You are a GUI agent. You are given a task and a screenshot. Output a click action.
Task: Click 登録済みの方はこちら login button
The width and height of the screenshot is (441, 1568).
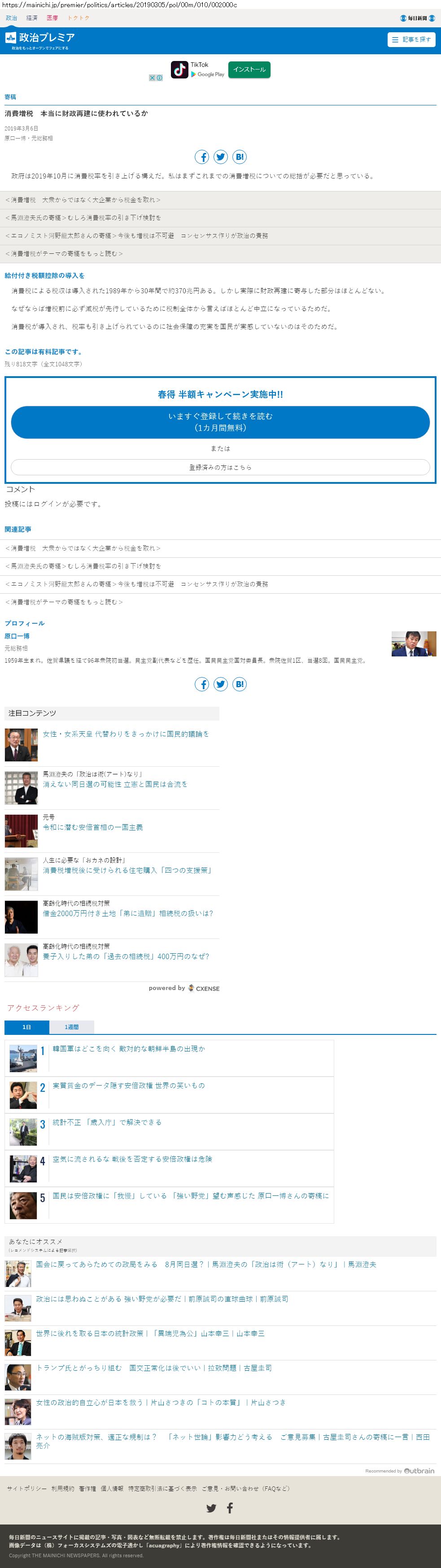click(221, 468)
